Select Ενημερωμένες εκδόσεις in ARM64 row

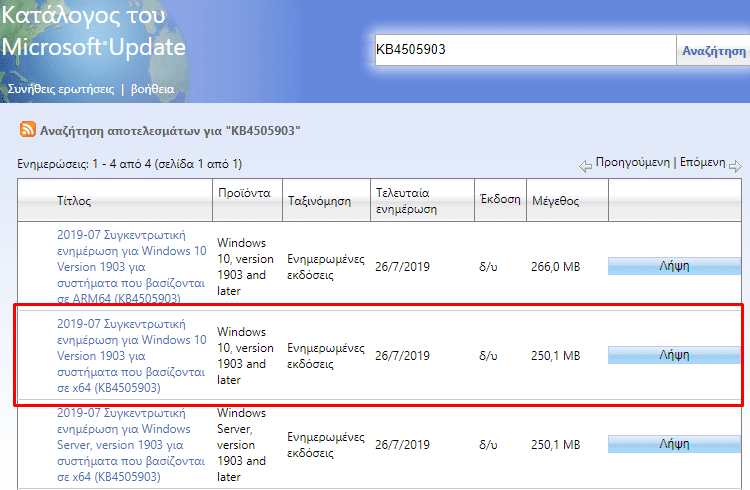326,267
